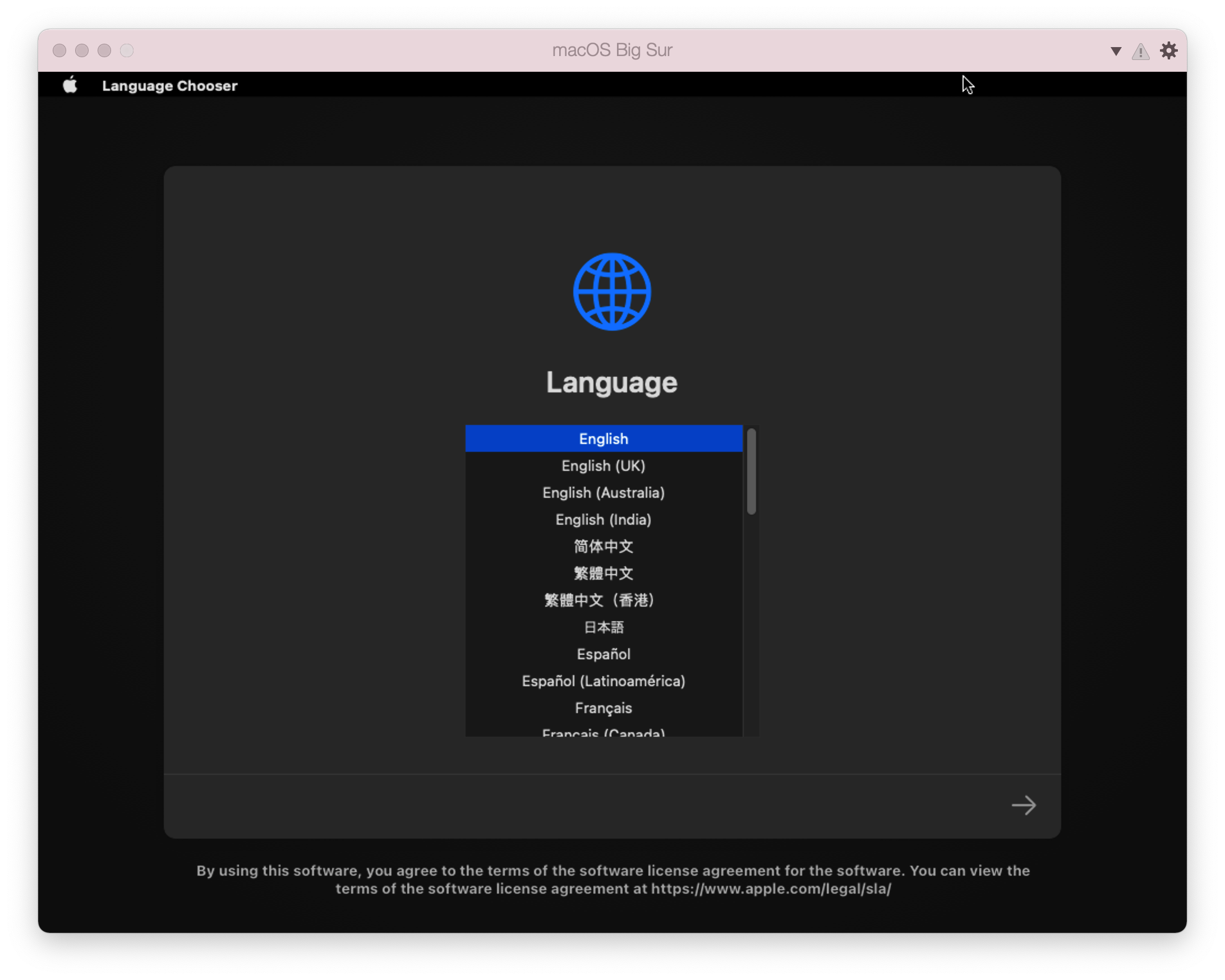Select 繁體中文 language
The image size is (1225, 980).
(604, 573)
